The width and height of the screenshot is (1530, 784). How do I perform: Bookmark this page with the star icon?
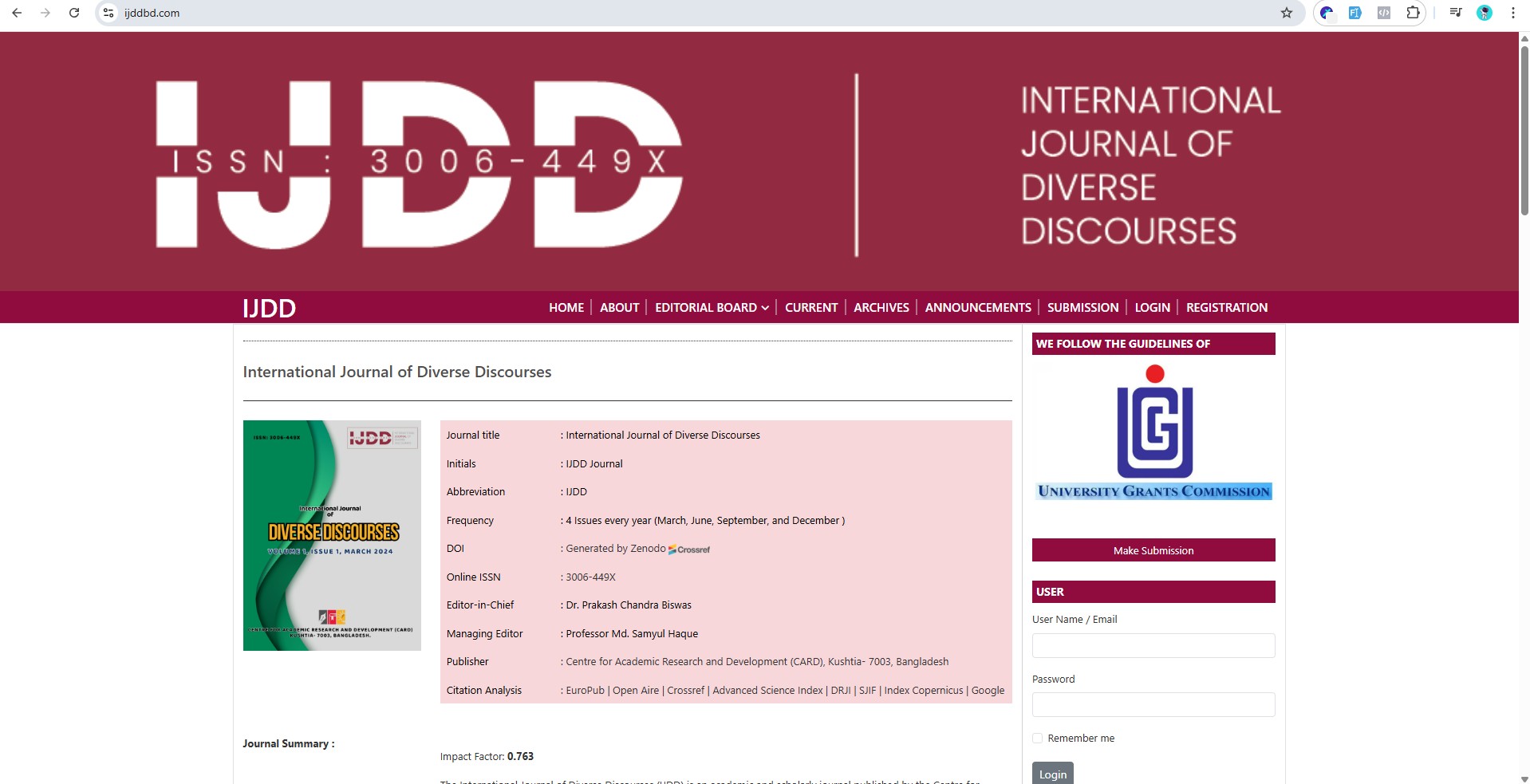[x=1285, y=13]
